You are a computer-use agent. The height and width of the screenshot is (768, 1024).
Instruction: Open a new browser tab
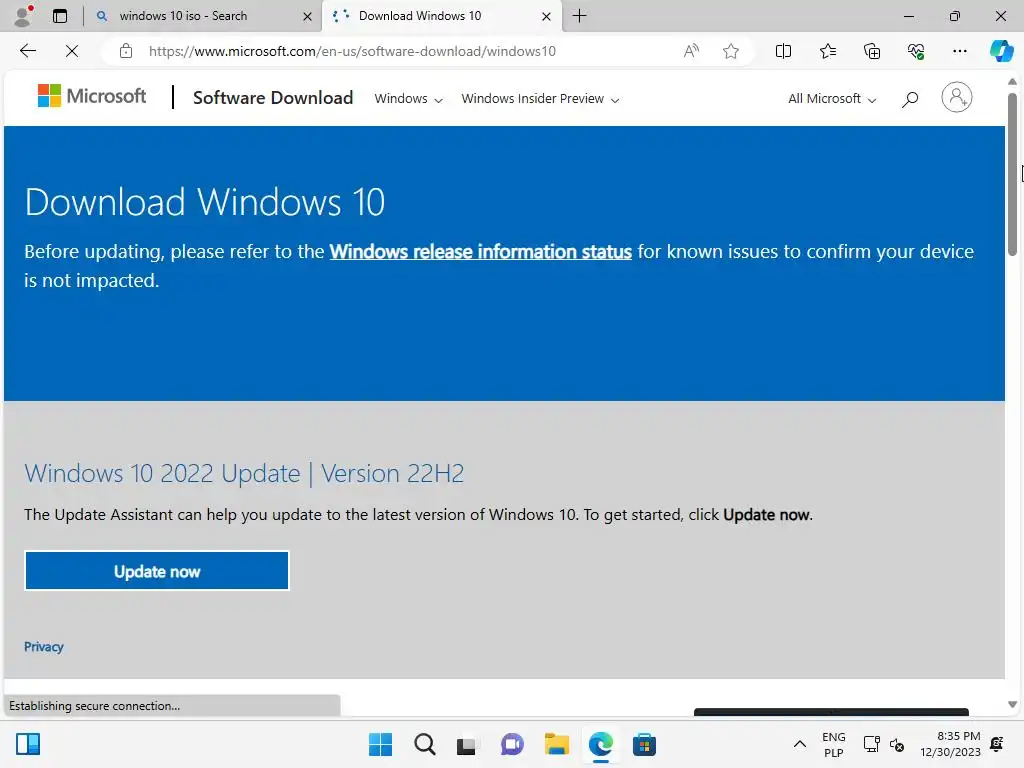579,16
